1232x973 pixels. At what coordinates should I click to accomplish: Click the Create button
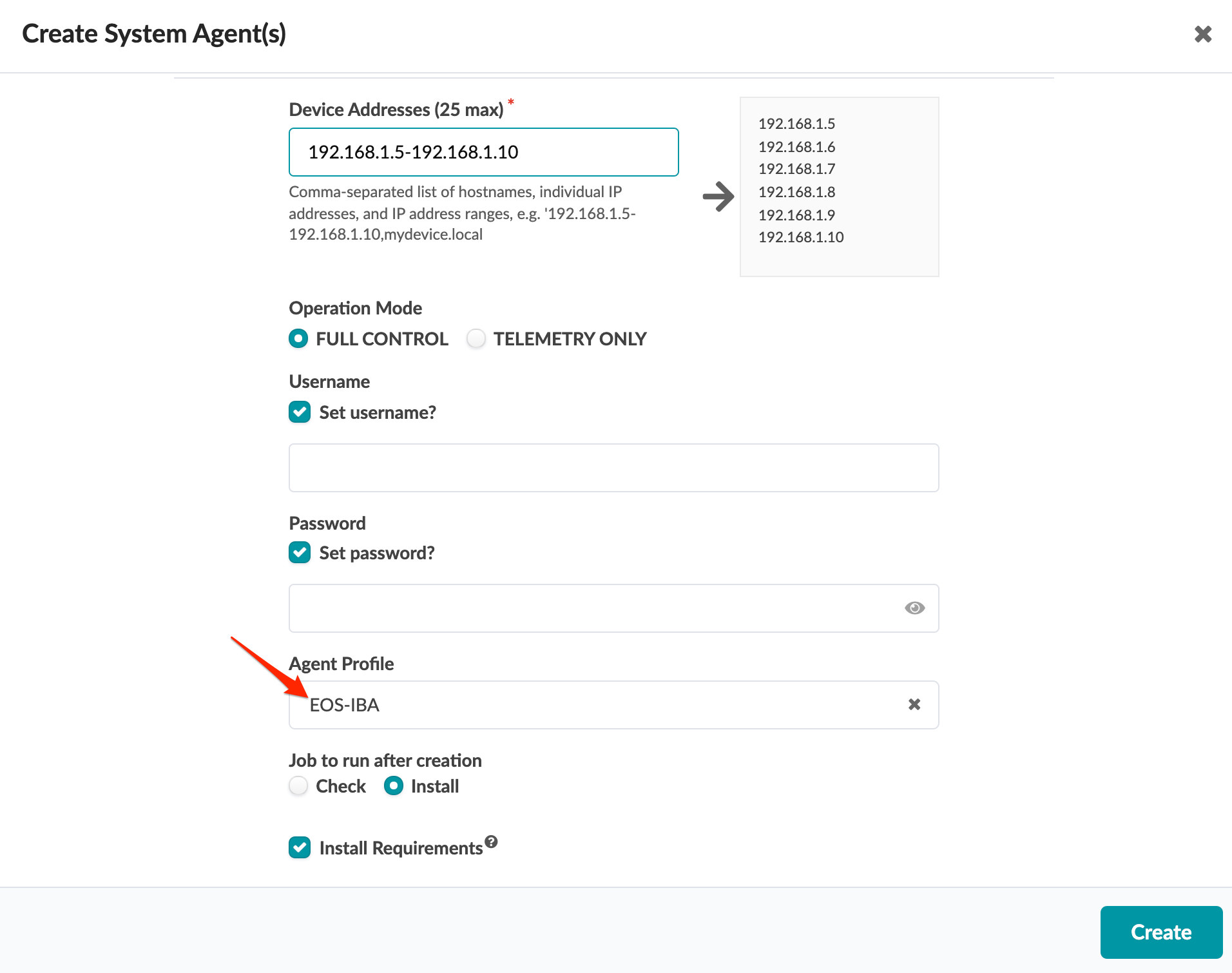tap(1160, 932)
